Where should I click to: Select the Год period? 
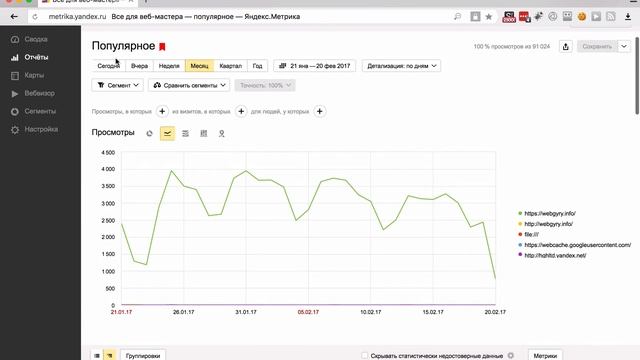258,66
